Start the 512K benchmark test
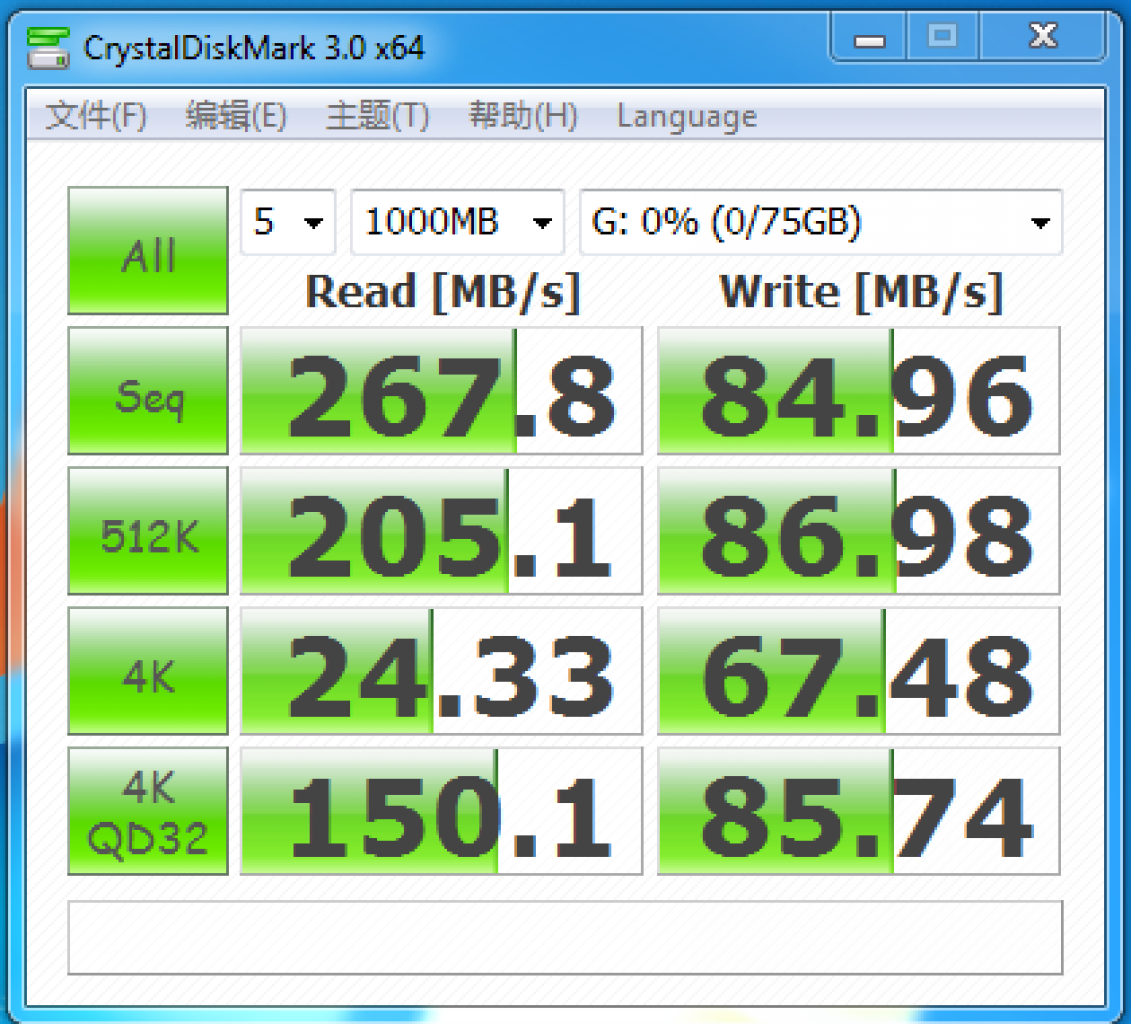1131x1024 pixels. 148,531
